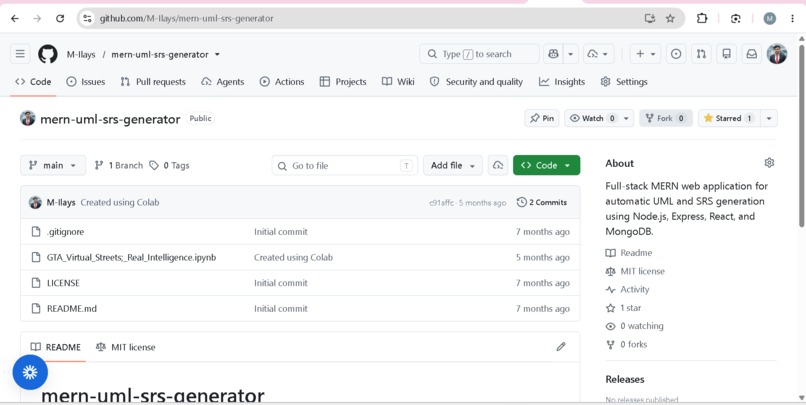The image size is (806, 405).
Task: Reload the page in the browser
Action: click(x=60, y=19)
